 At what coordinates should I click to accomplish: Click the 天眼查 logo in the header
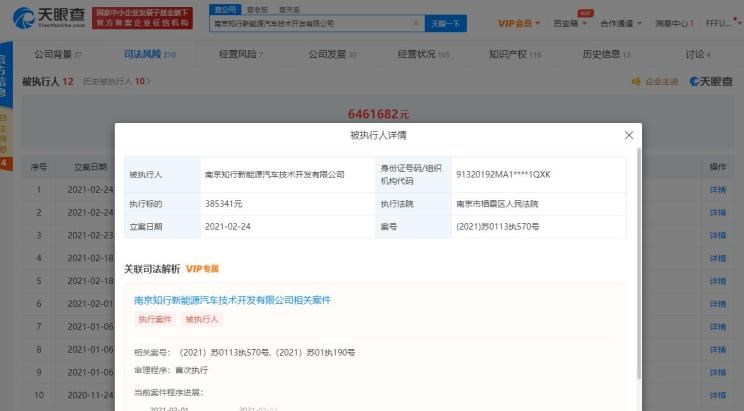point(49,18)
